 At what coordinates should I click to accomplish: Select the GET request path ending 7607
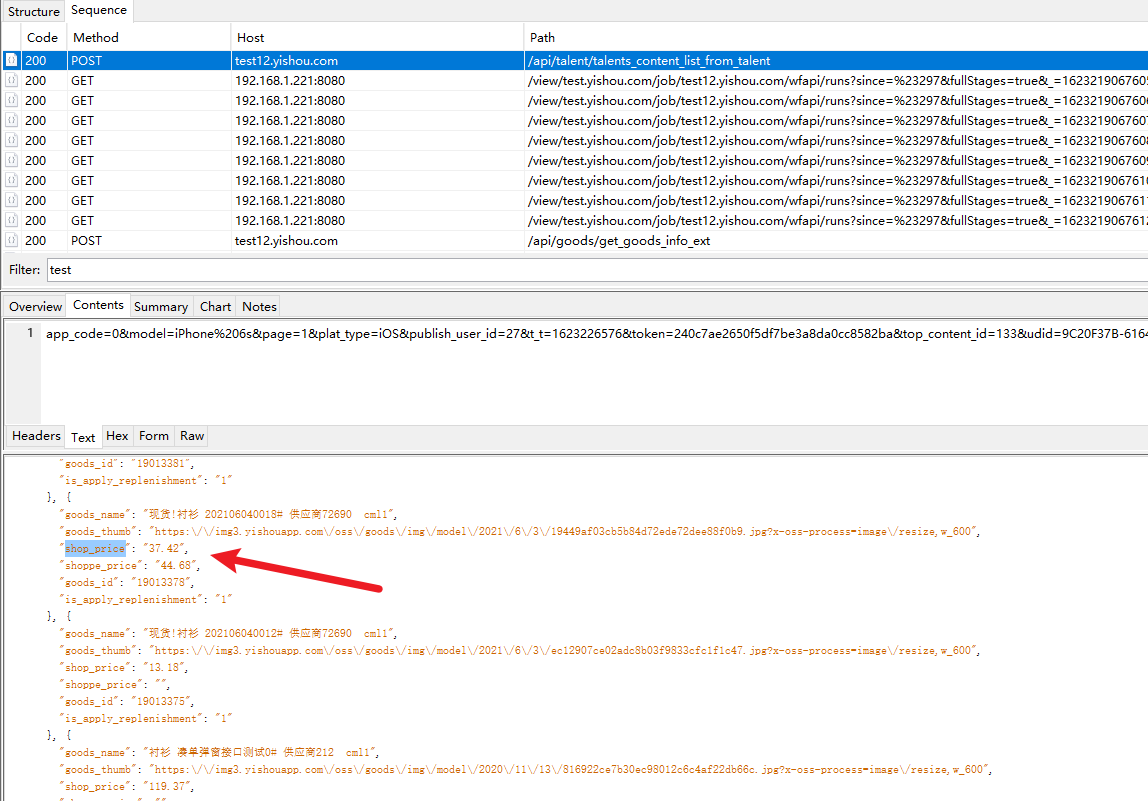click(837, 120)
